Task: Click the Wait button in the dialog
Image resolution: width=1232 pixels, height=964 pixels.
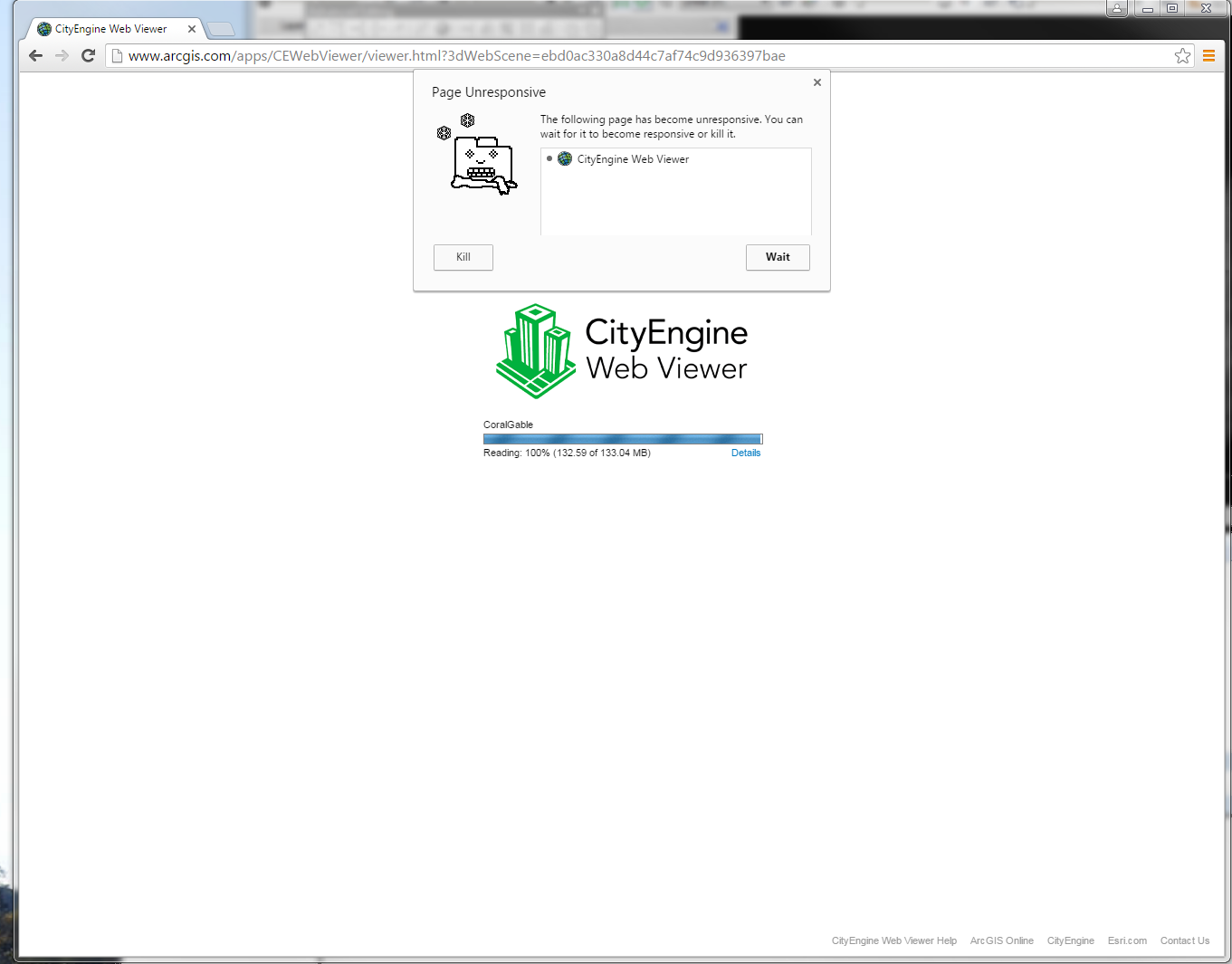Action: tap(778, 257)
